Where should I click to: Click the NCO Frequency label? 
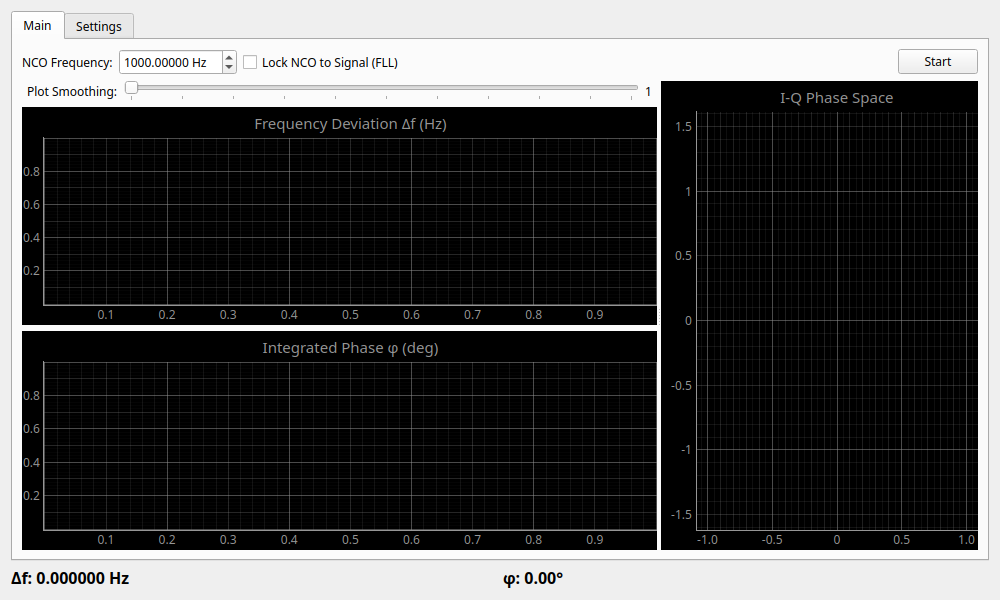pyautogui.click(x=66, y=61)
